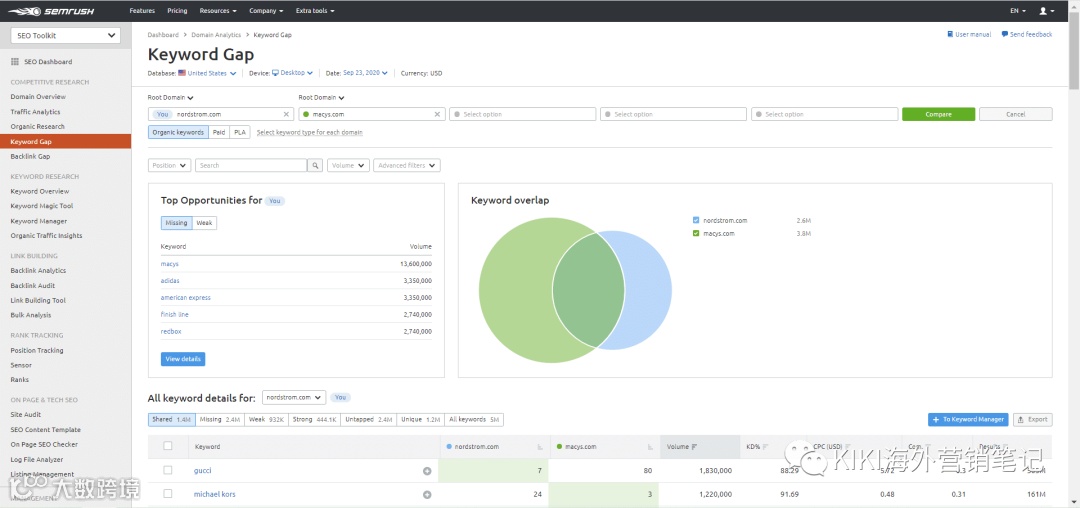Clear nordstrom.com domain with X icon
This screenshot has width=1080, height=508.
tap(287, 114)
